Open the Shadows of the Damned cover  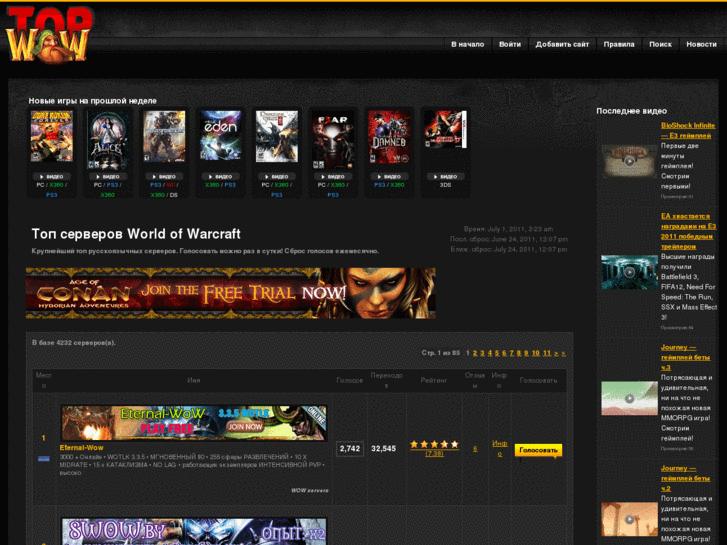(x=389, y=137)
